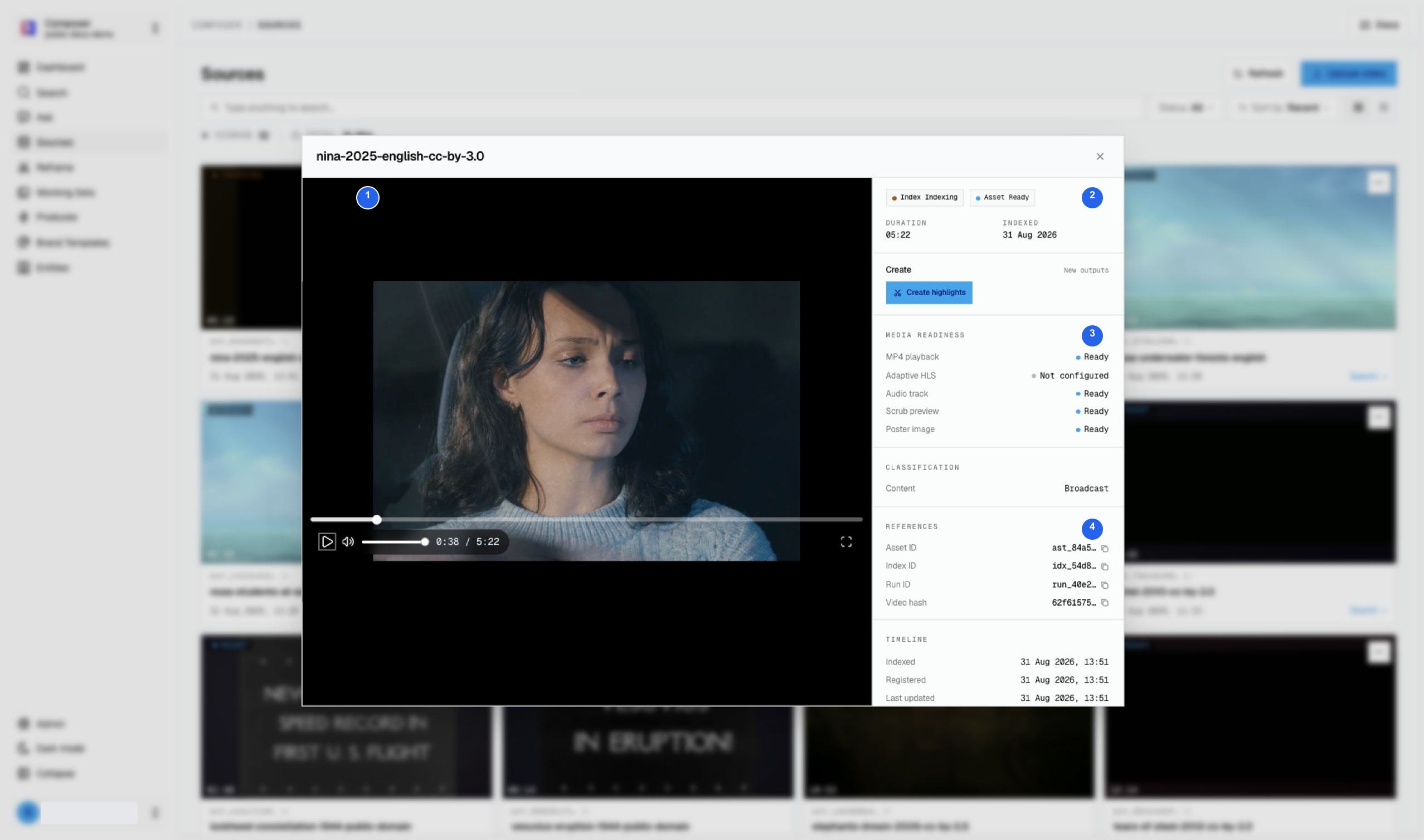This screenshot has width=1424, height=840.
Task: Adjust the volume level slider
Action: point(395,541)
